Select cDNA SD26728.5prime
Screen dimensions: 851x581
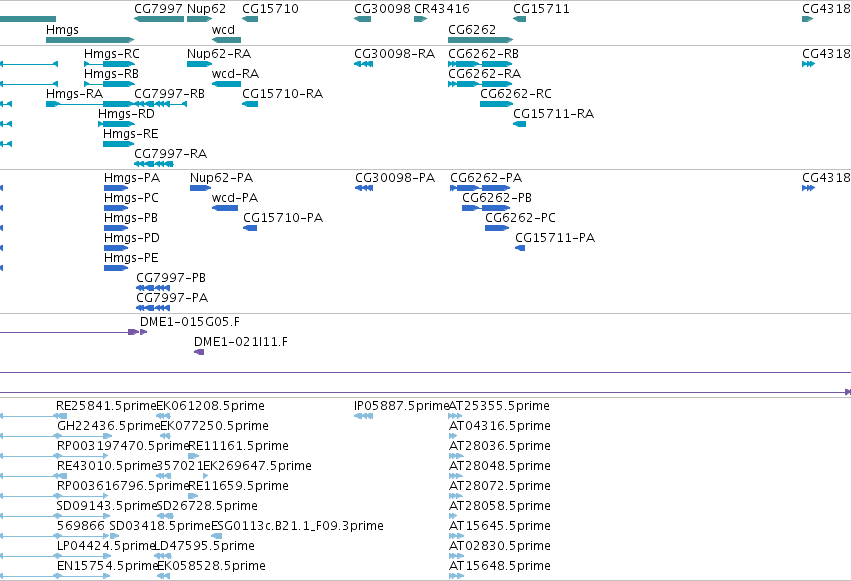pyautogui.click(x=207, y=507)
